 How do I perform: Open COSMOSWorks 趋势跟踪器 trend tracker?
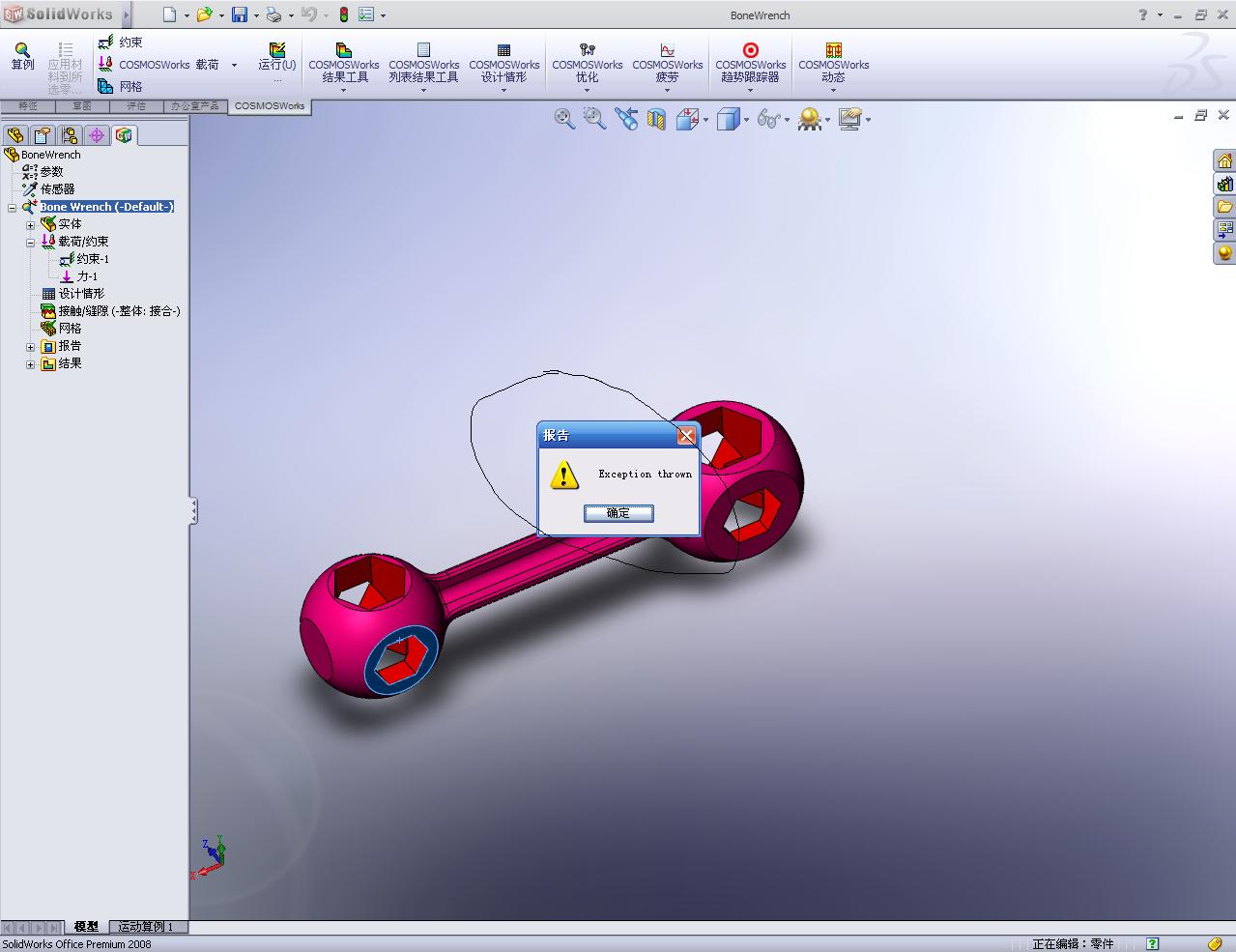(x=751, y=64)
